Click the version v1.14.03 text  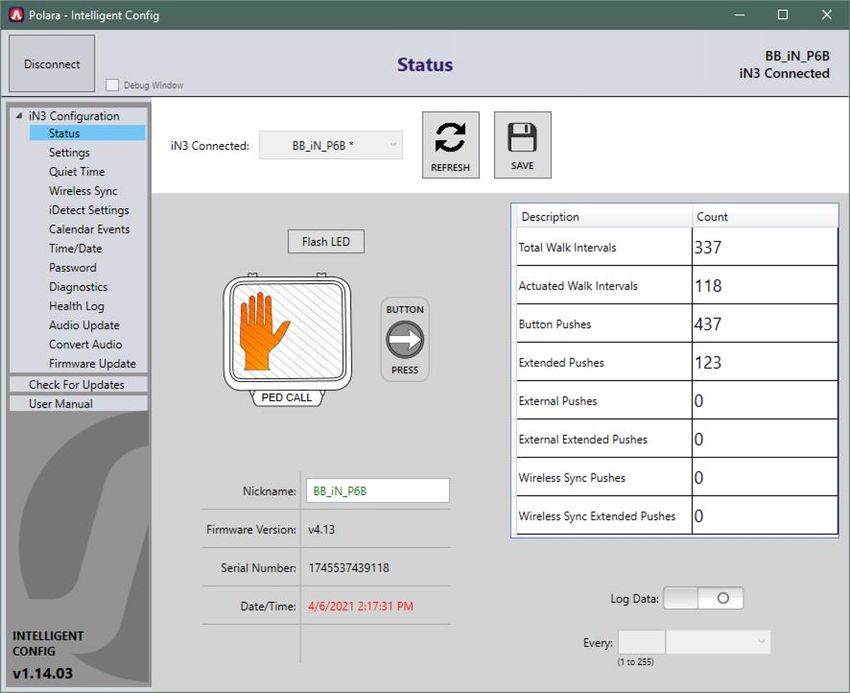coord(42,673)
